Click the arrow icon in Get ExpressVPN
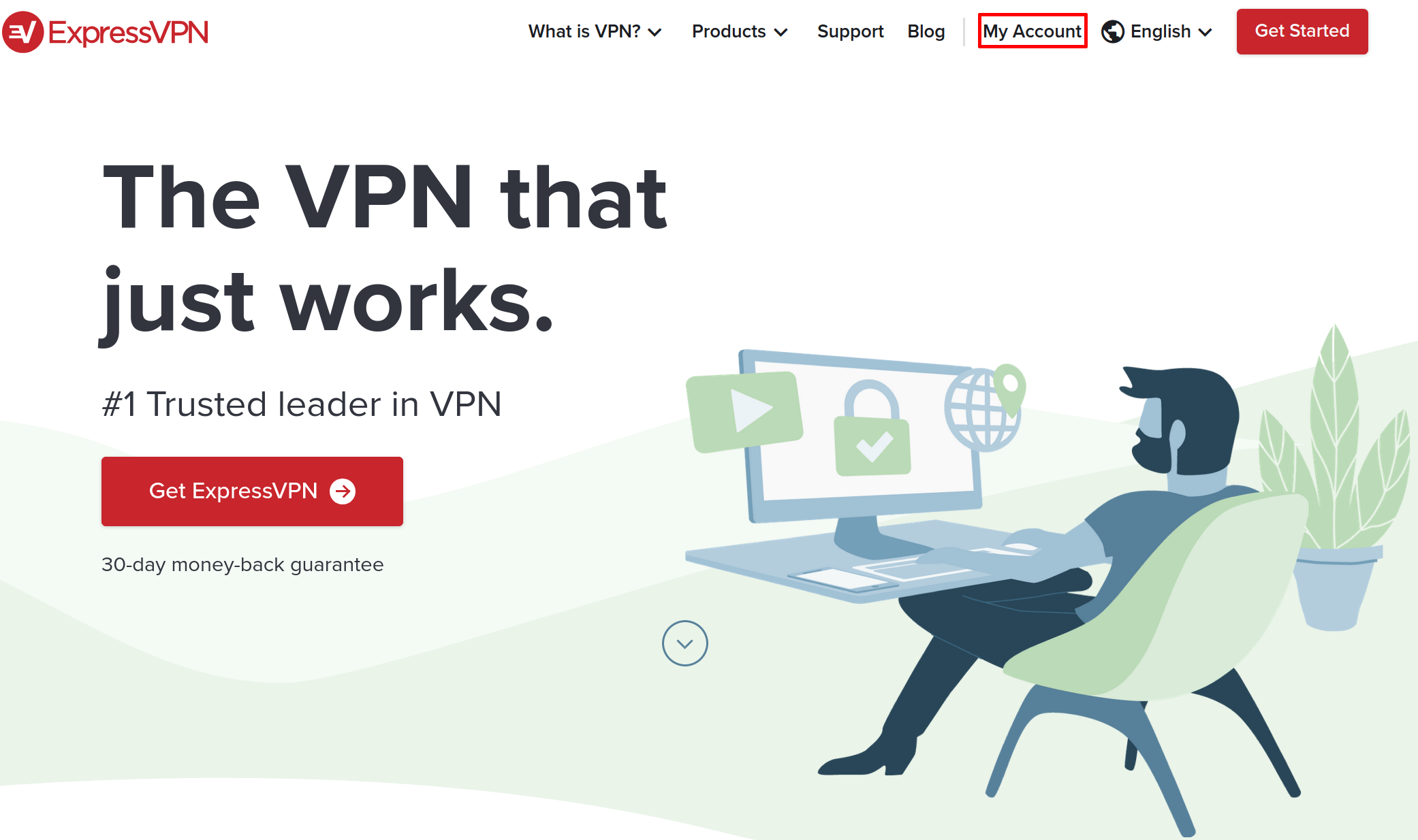Viewport: 1418px width, 840px height. coord(343,491)
